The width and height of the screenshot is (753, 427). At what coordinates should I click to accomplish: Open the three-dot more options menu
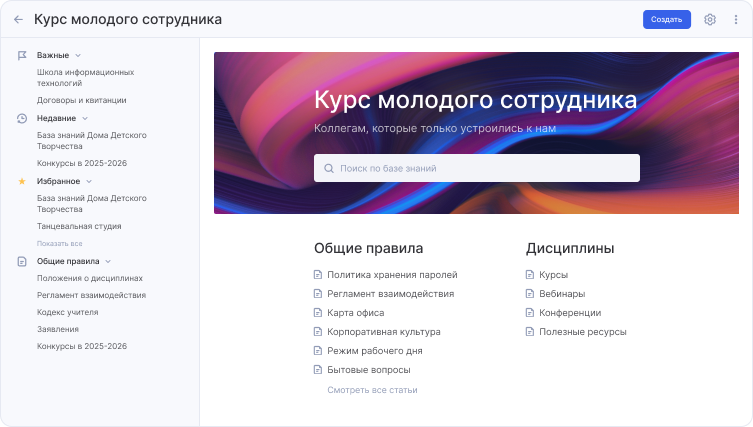[x=736, y=19]
